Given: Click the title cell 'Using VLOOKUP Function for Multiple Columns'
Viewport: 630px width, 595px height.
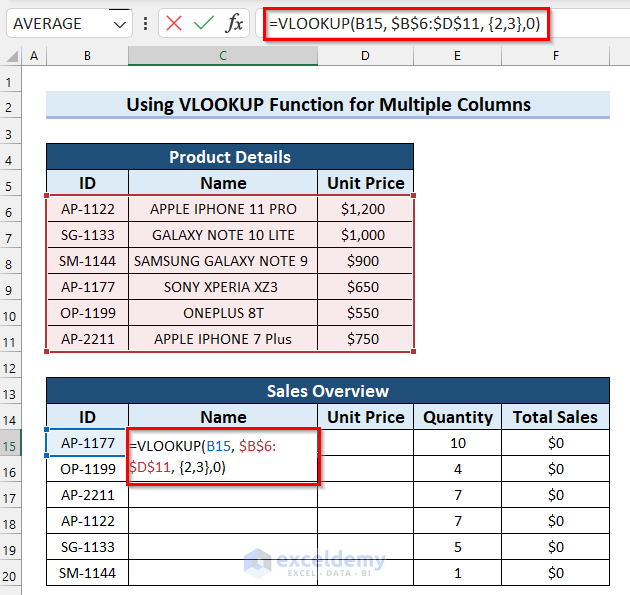Looking at the screenshot, I should click(328, 105).
